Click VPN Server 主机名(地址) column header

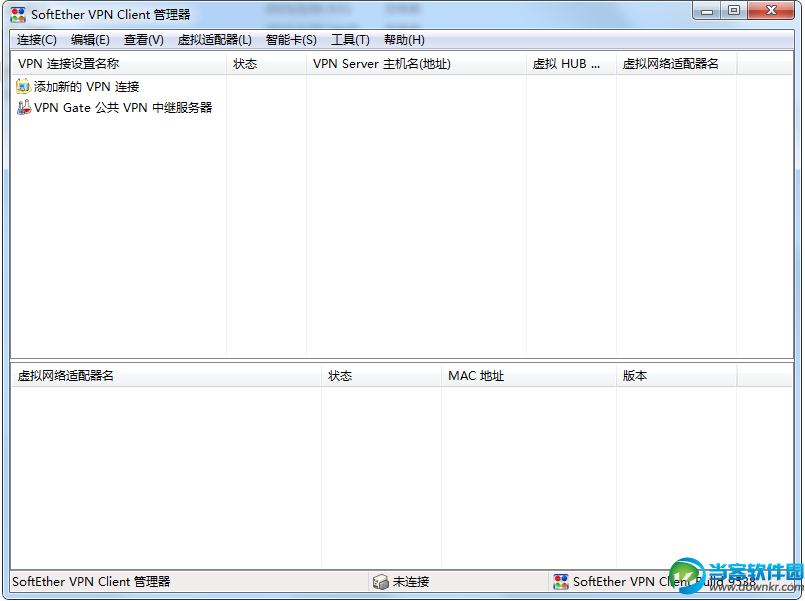[x=416, y=64]
